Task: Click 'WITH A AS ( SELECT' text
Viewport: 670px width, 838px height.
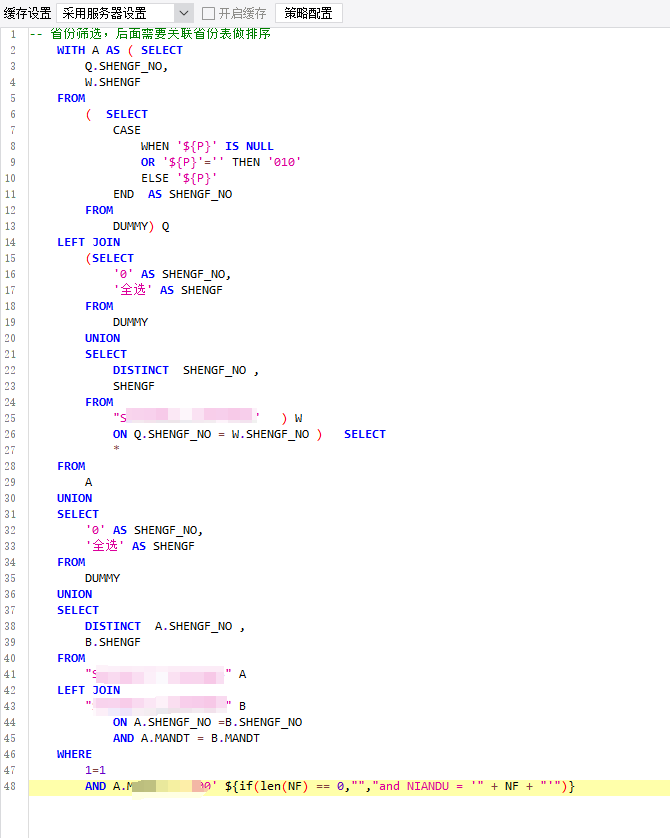Action: click(x=120, y=50)
